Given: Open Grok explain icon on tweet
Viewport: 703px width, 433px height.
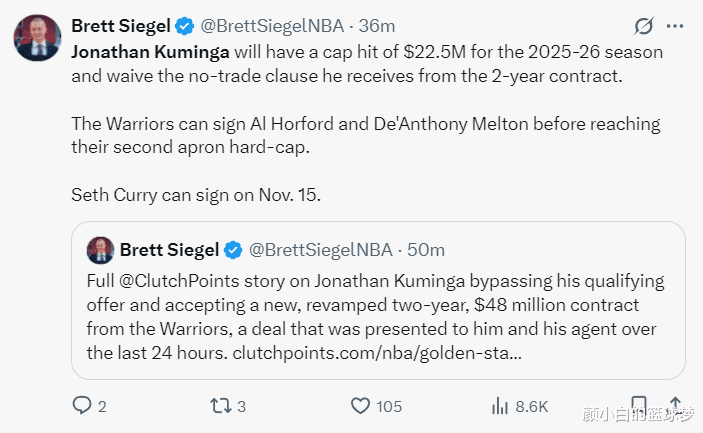Looking at the screenshot, I should [645, 25].
